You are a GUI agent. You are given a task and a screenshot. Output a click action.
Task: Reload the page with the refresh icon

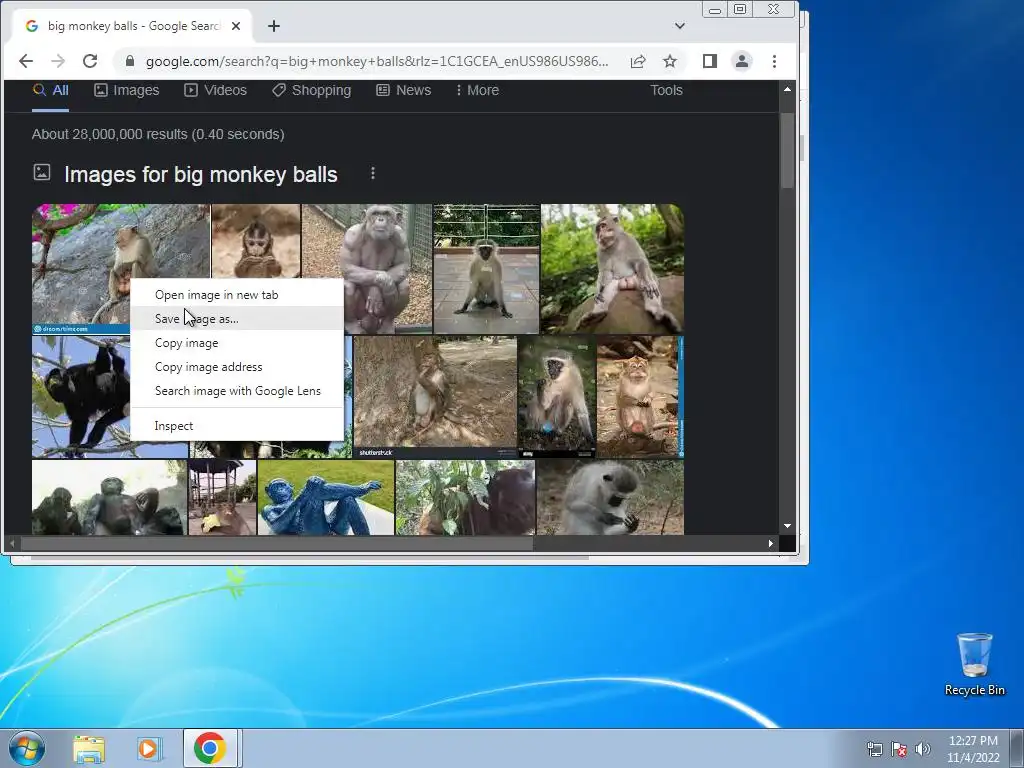90,61
